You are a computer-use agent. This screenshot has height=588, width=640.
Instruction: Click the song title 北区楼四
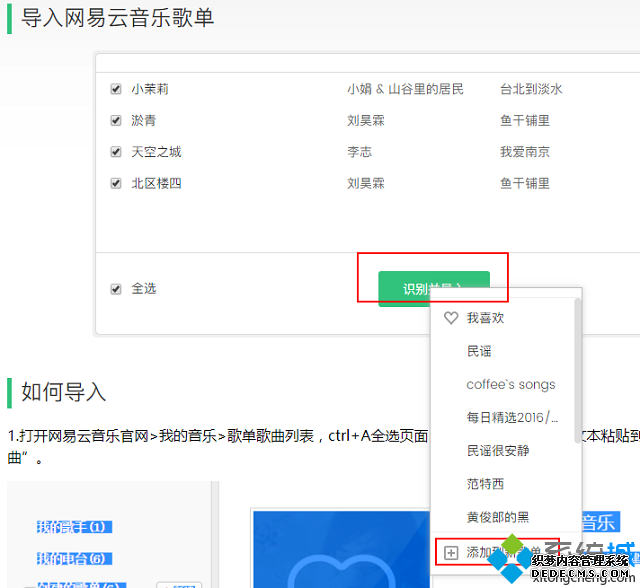[156, 183]
